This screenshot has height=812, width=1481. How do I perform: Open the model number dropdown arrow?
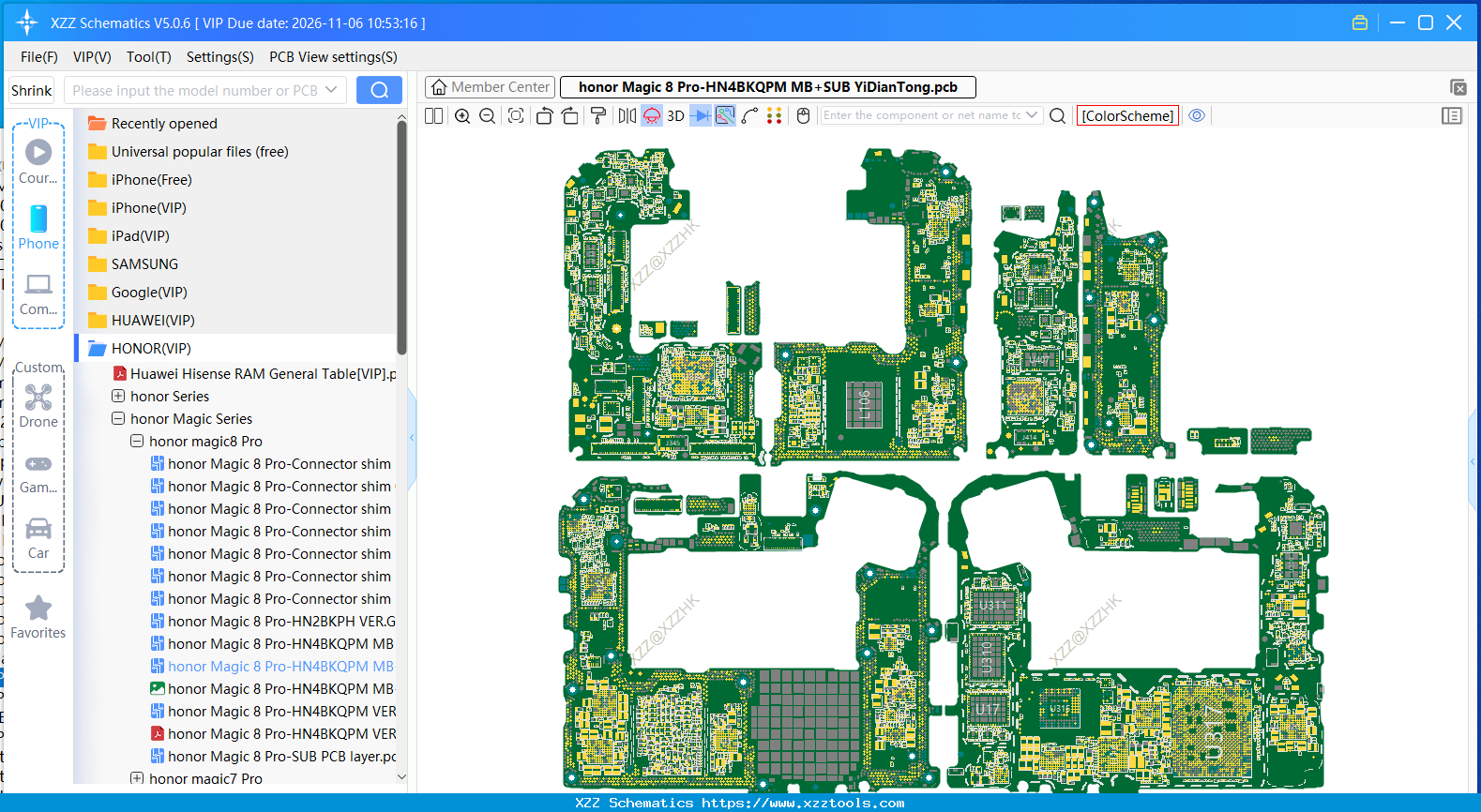[x=331, y=91]
